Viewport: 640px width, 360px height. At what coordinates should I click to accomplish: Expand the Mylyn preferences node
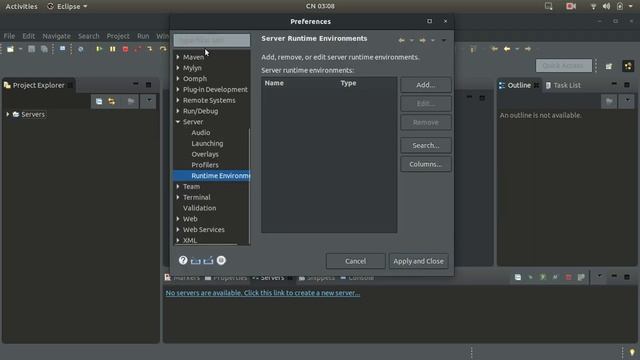pos(178,68)
